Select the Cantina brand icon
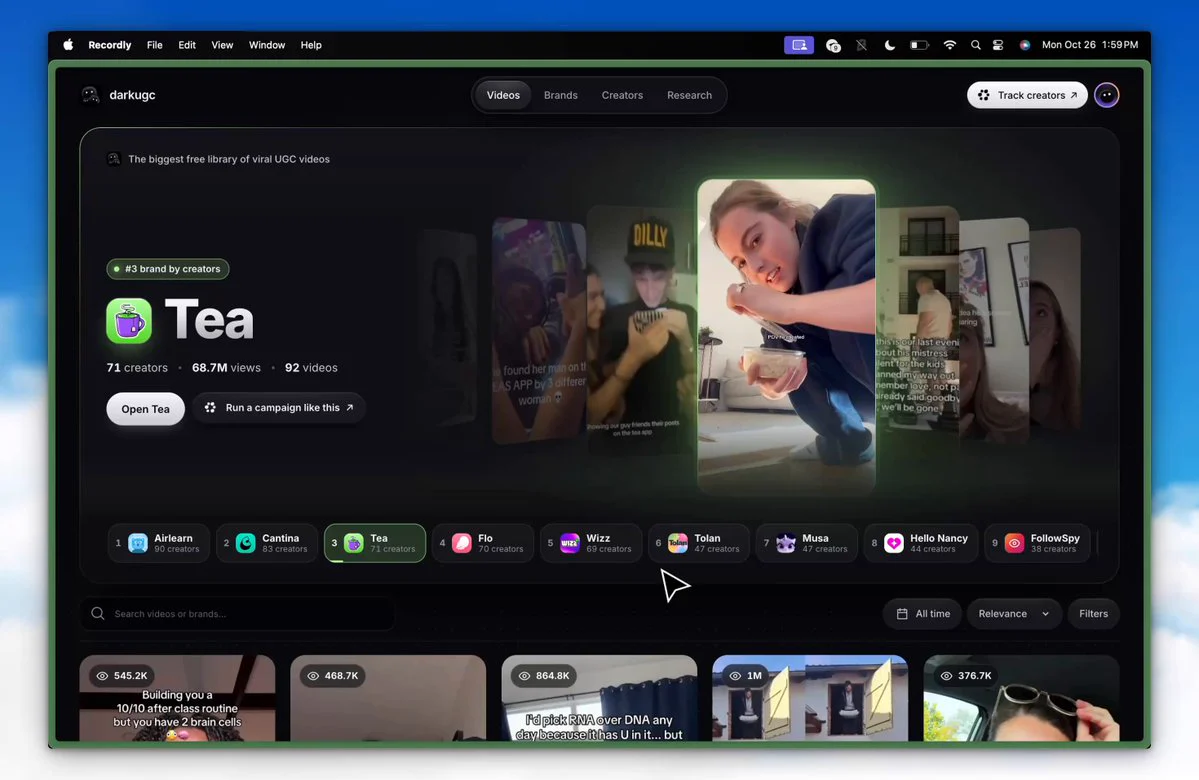The height and width of the screenshot is (780, 1199). tap(245, 543)
